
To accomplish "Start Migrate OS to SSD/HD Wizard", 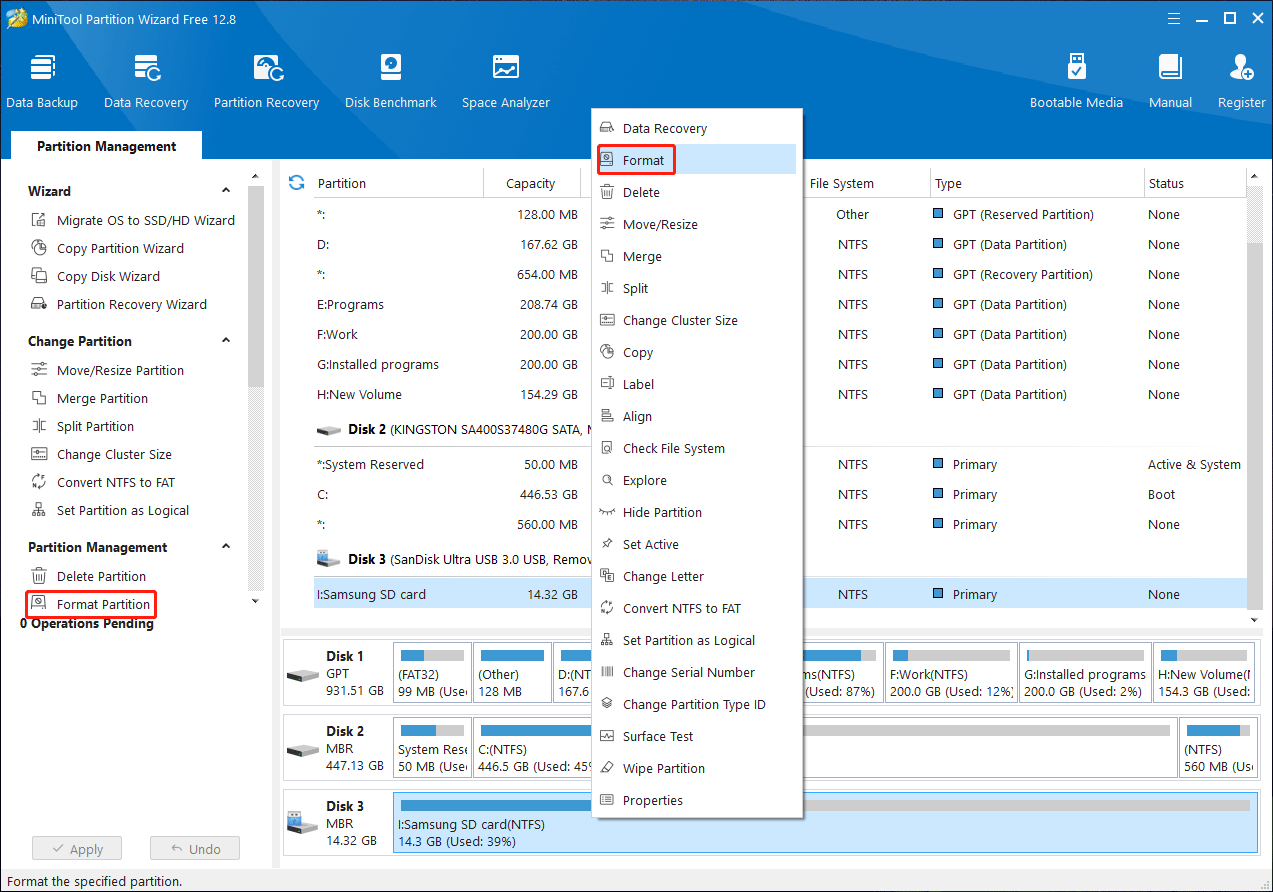I will (133, 220).
